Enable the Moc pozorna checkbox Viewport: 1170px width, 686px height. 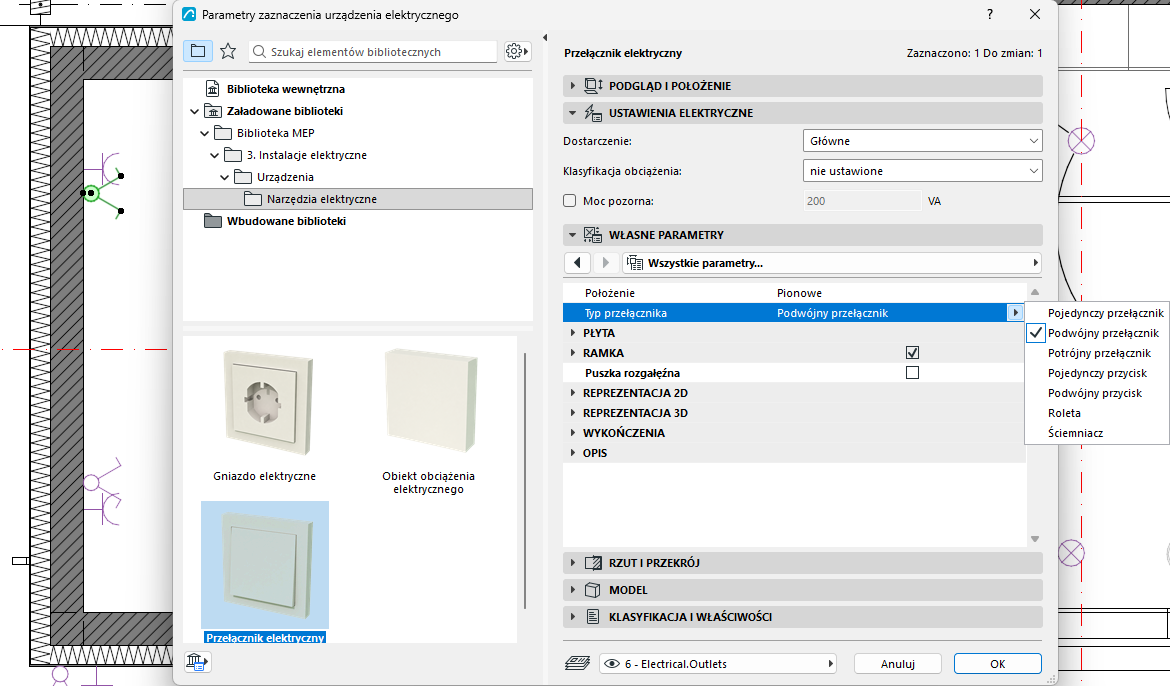coord(570,201)
